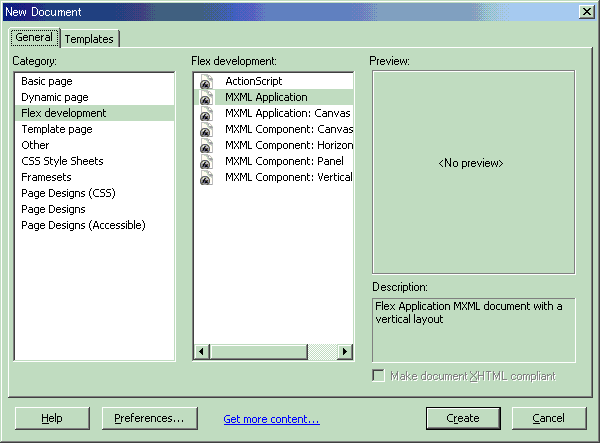This screenshot has height=443, width=600.
Task: Click the MXML Component: Vertical file icon
Action: pyautogui.click(x=206, y=178)
